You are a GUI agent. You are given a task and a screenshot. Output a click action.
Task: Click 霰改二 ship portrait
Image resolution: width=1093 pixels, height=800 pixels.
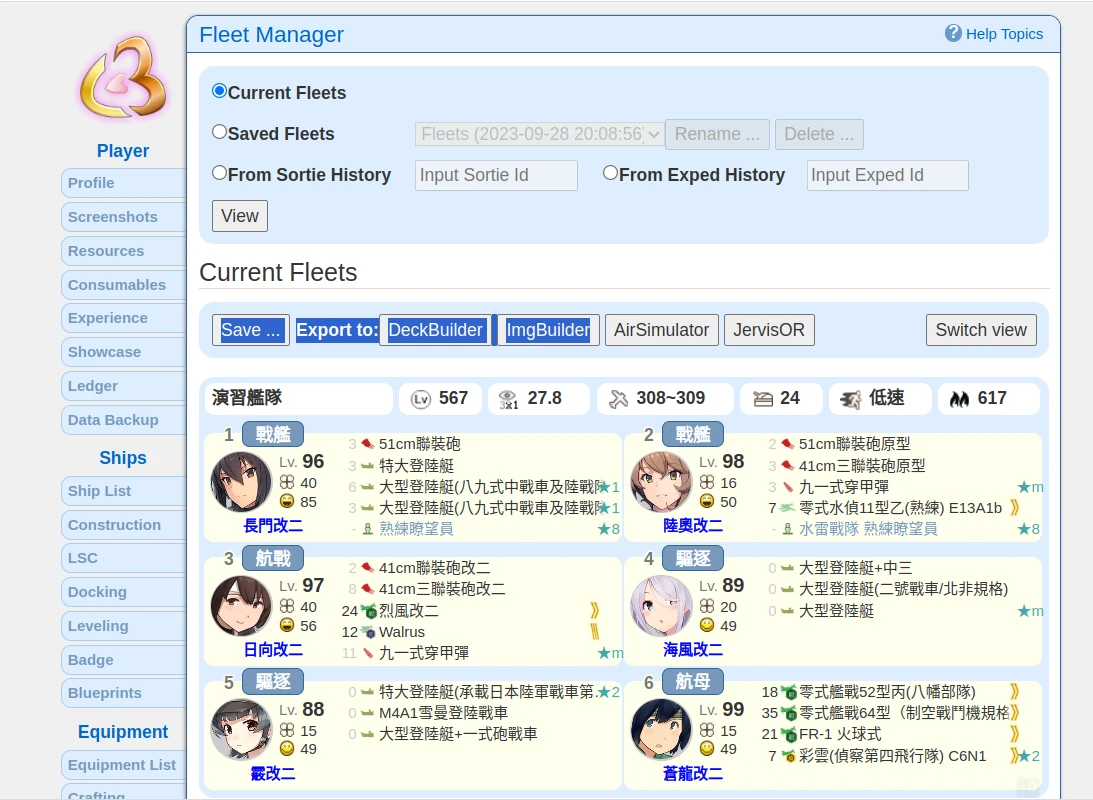click(x=241, y=730)
